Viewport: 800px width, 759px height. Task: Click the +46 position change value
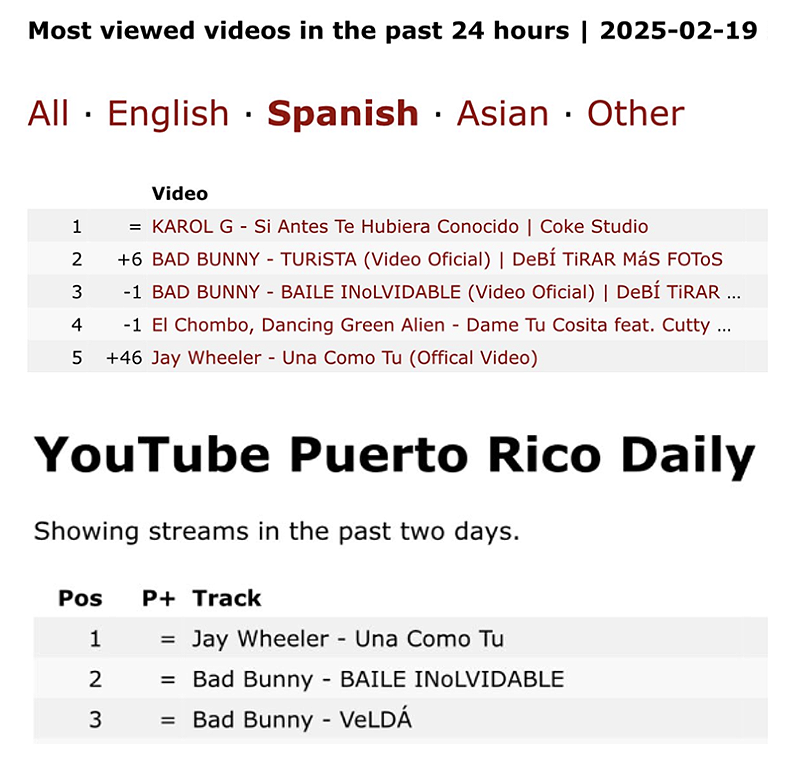pos(124,358)
